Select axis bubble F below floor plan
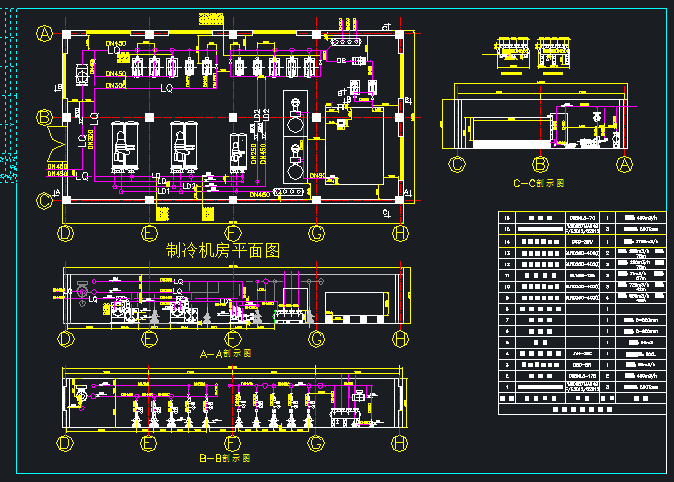The width and height of the screenshot is (674, 482). 233,234
